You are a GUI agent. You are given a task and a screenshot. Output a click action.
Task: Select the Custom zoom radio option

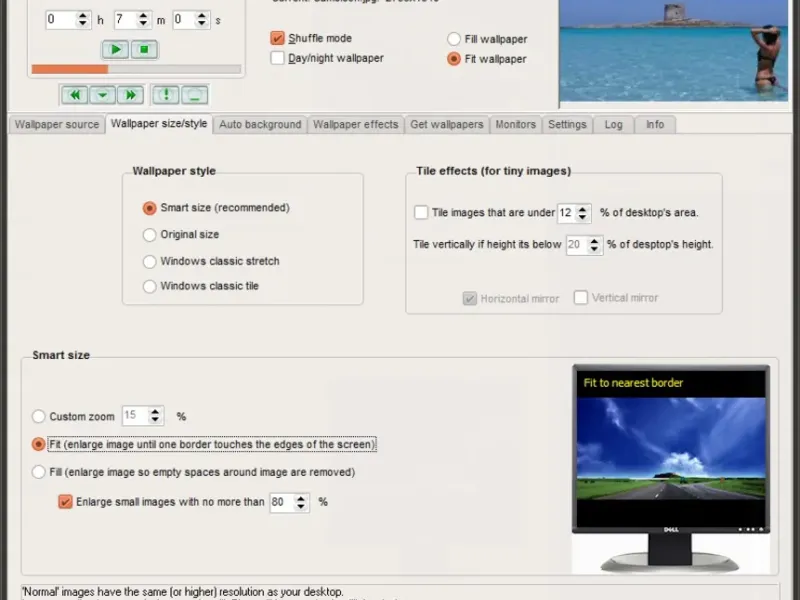(x=38, y=416)
